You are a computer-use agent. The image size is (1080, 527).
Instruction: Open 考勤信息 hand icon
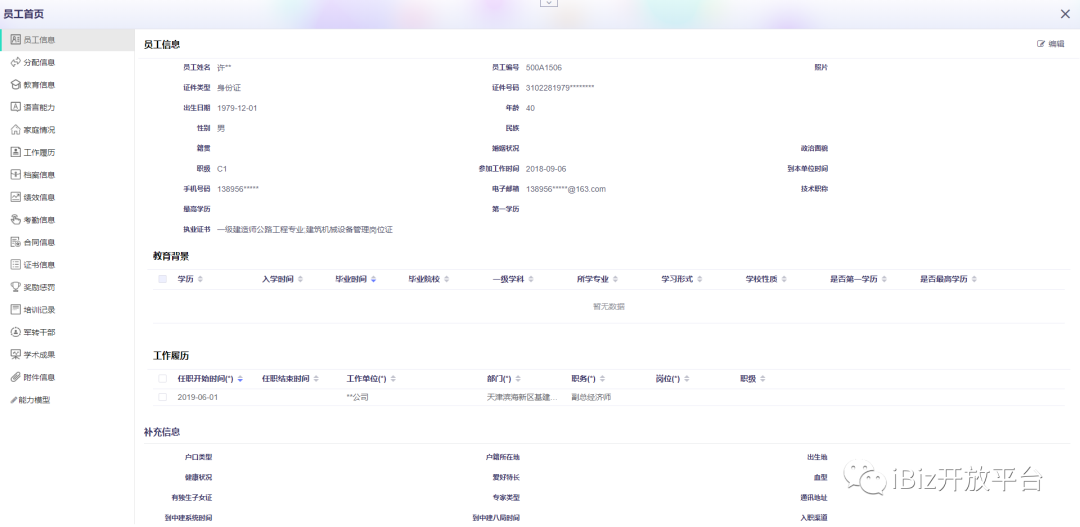tap(16, 220)
